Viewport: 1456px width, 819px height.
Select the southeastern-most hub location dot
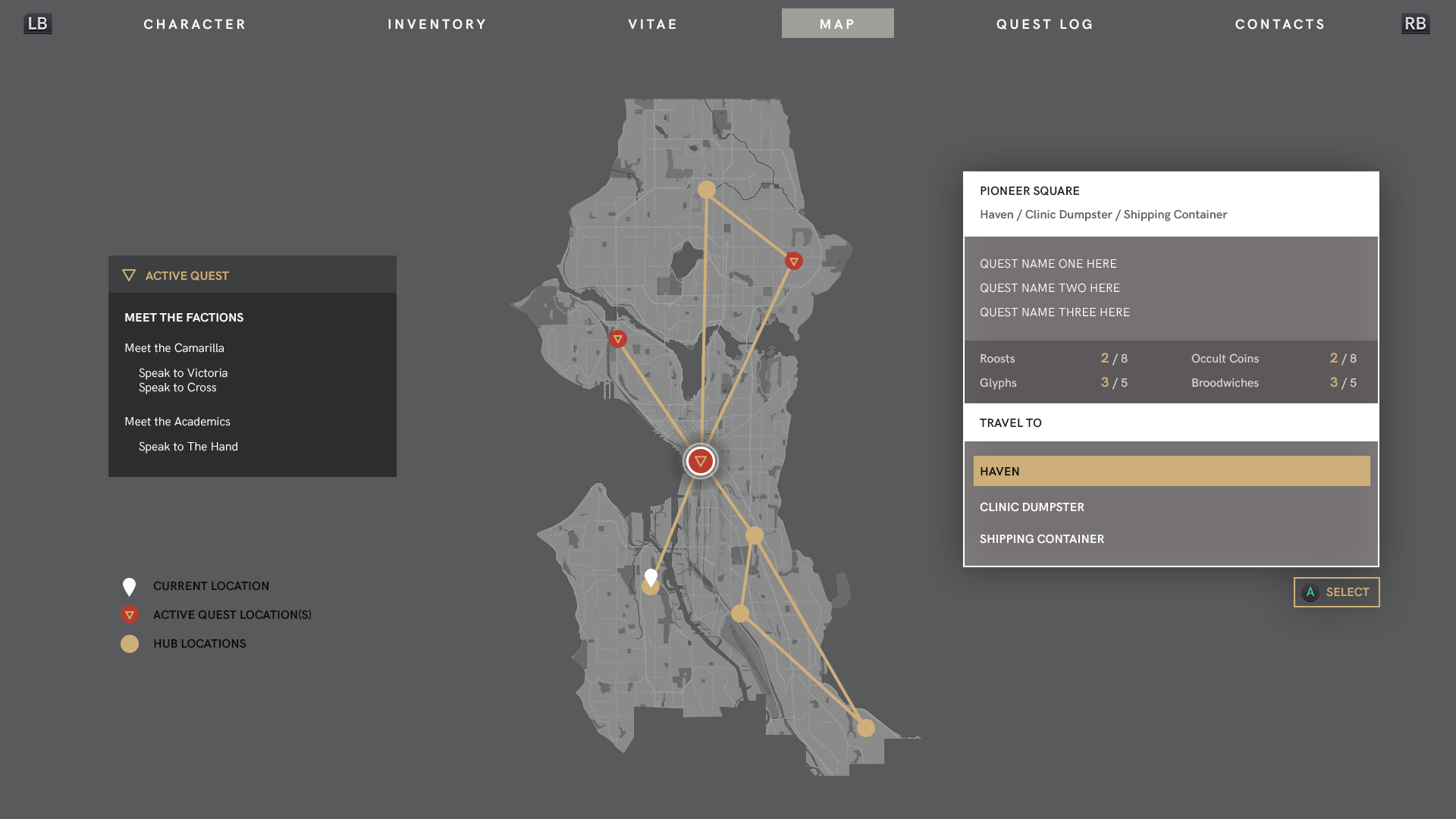tap(865, 728)
